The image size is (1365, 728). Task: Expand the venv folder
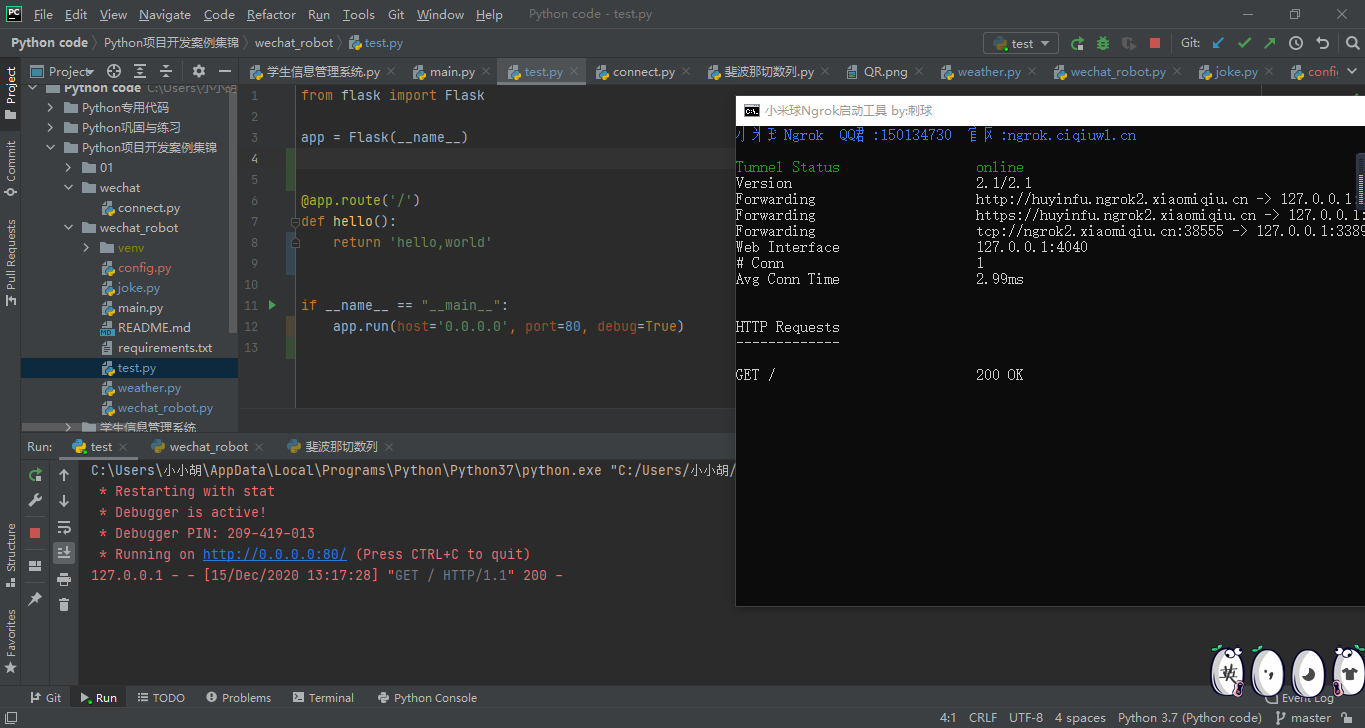point(87,248)
